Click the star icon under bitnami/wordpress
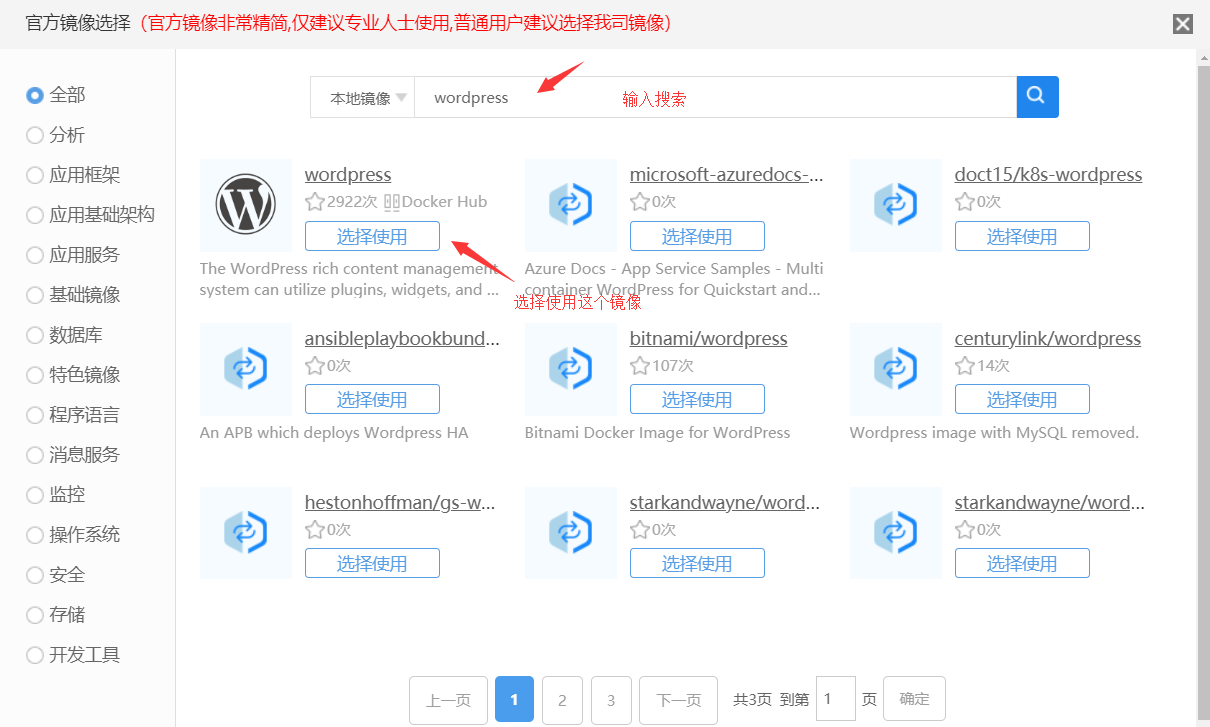Viewport: 1210px width, 727px height. [640, 366]
